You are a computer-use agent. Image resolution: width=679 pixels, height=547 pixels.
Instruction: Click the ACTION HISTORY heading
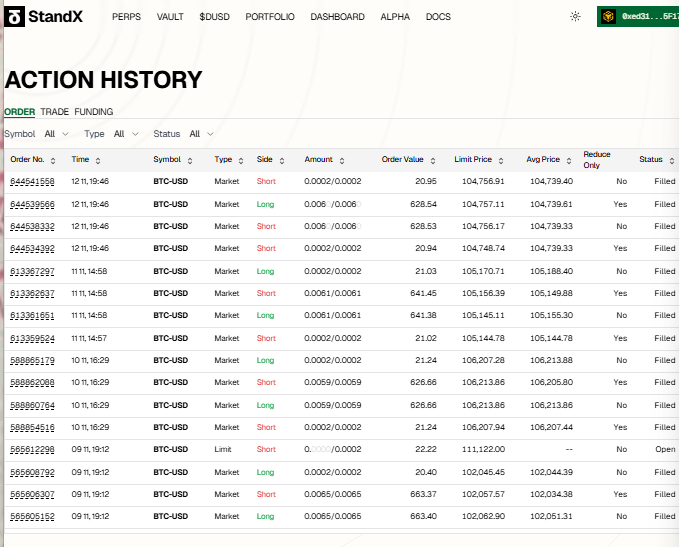[x=103, y=80]
